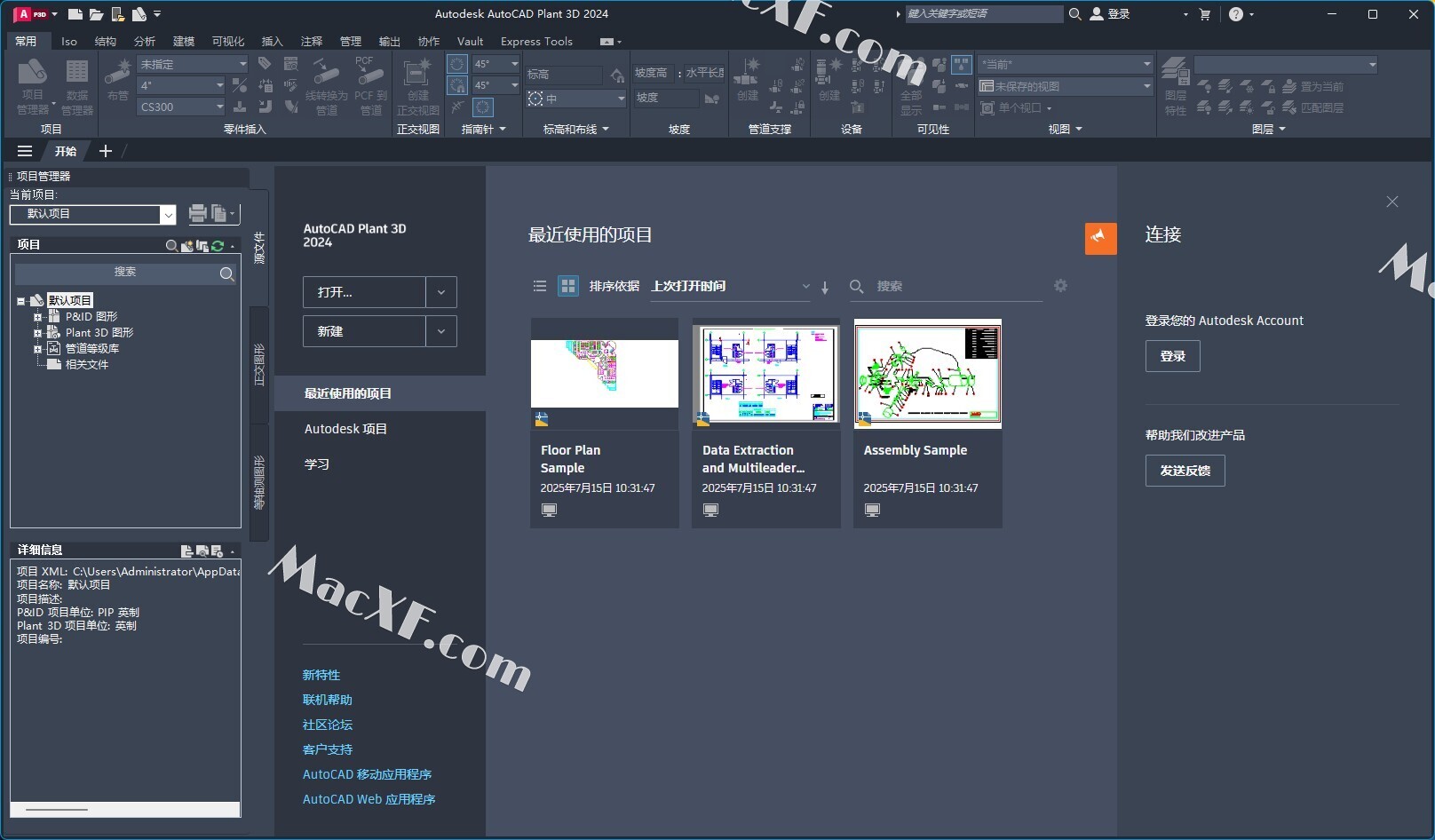
Task: Click the sort direction arrow icon
Action: (x=825, y=287)
